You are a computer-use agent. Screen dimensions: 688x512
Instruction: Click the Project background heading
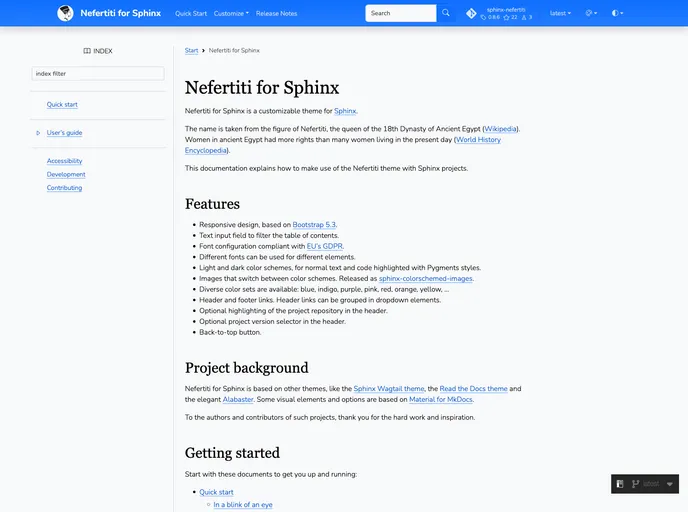(x=247, y=368)
